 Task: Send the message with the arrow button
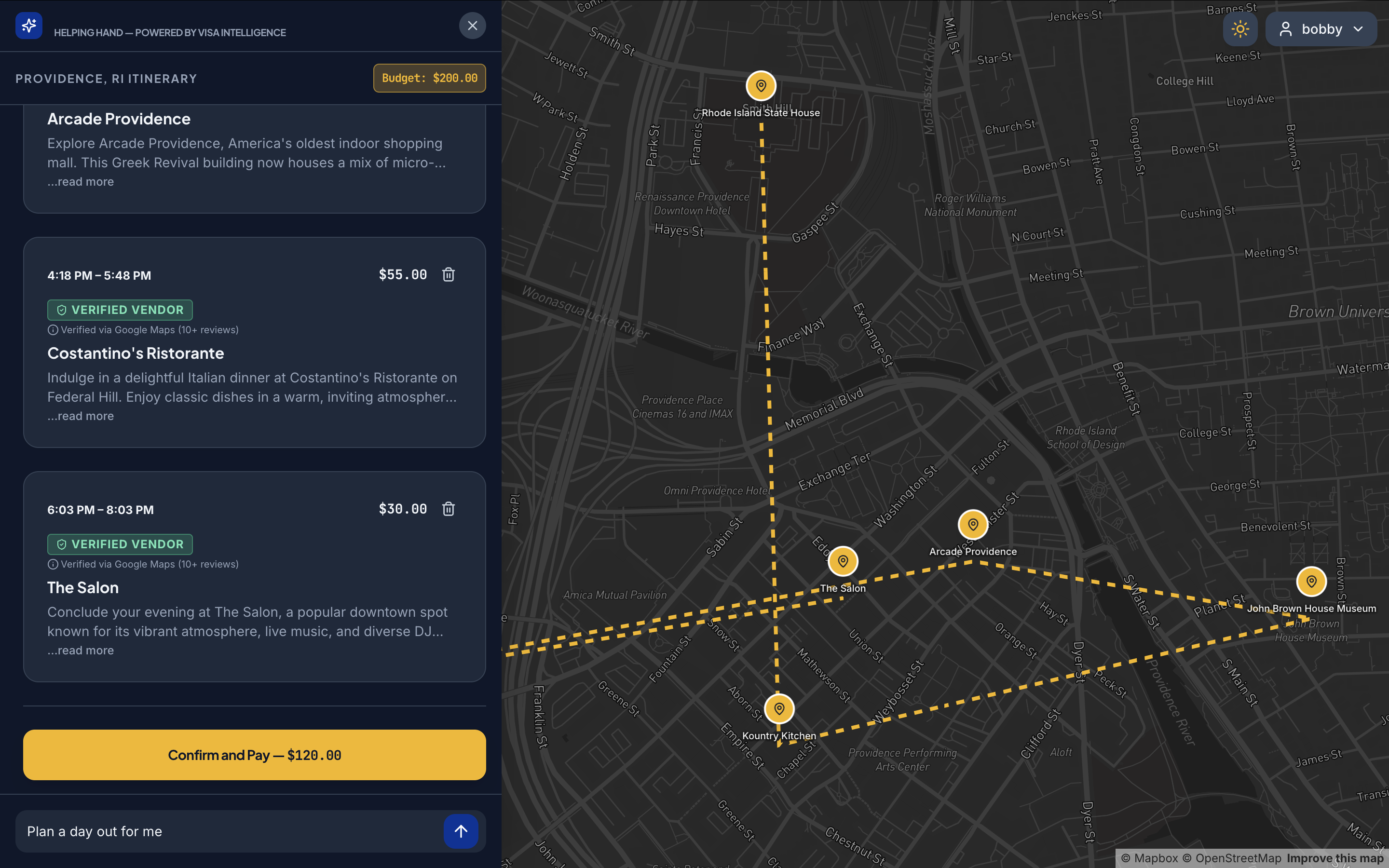(460, 831)
